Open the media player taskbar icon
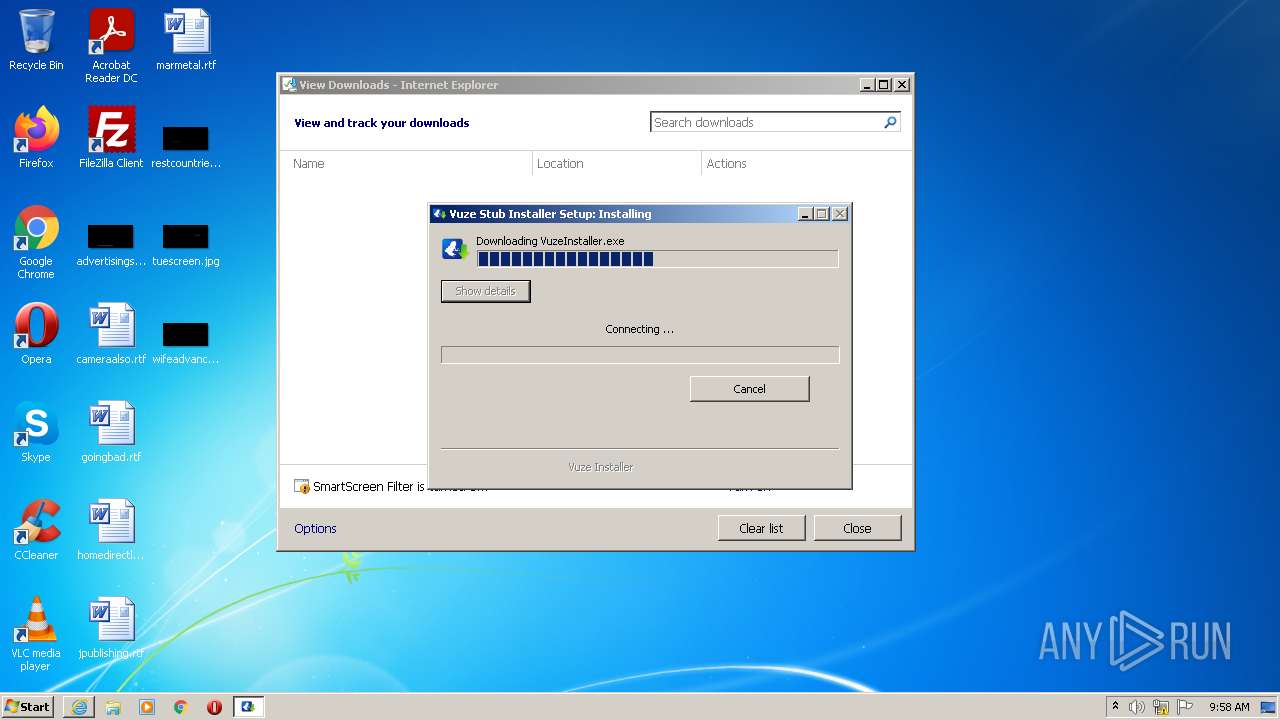 pos(147,707)
